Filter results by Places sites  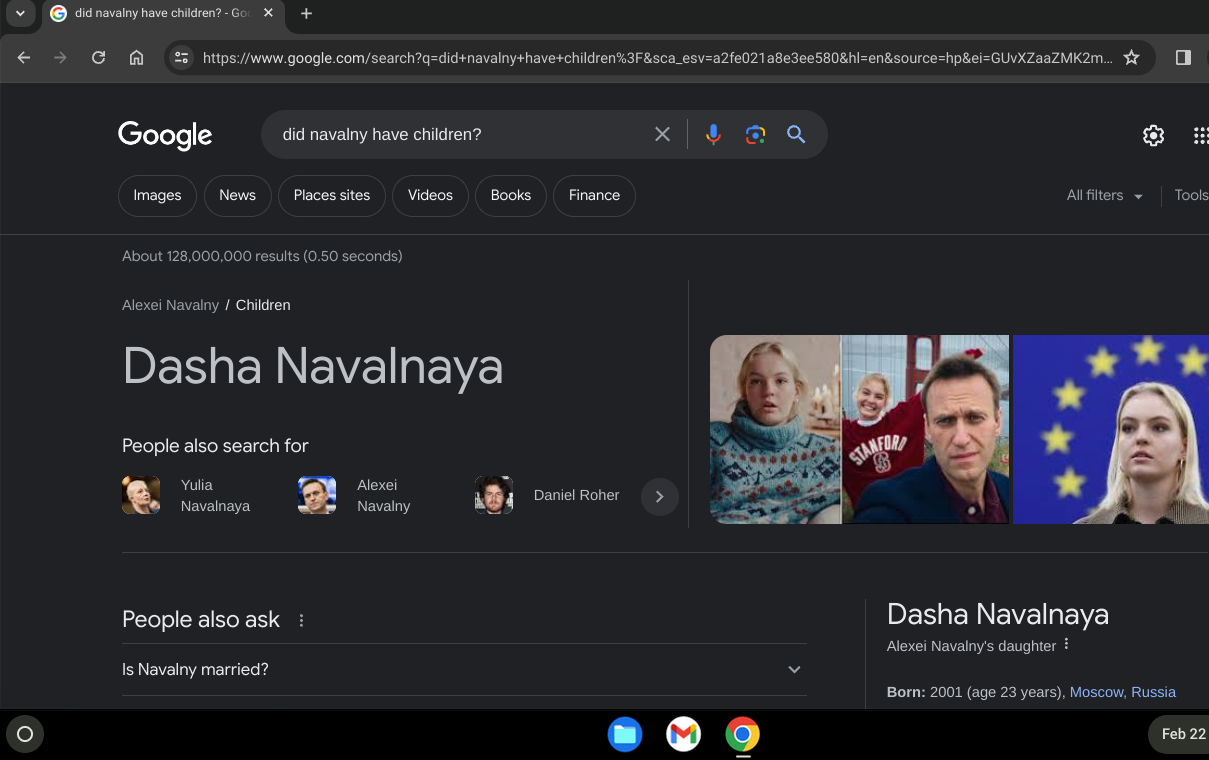click(x=332, y=195)
